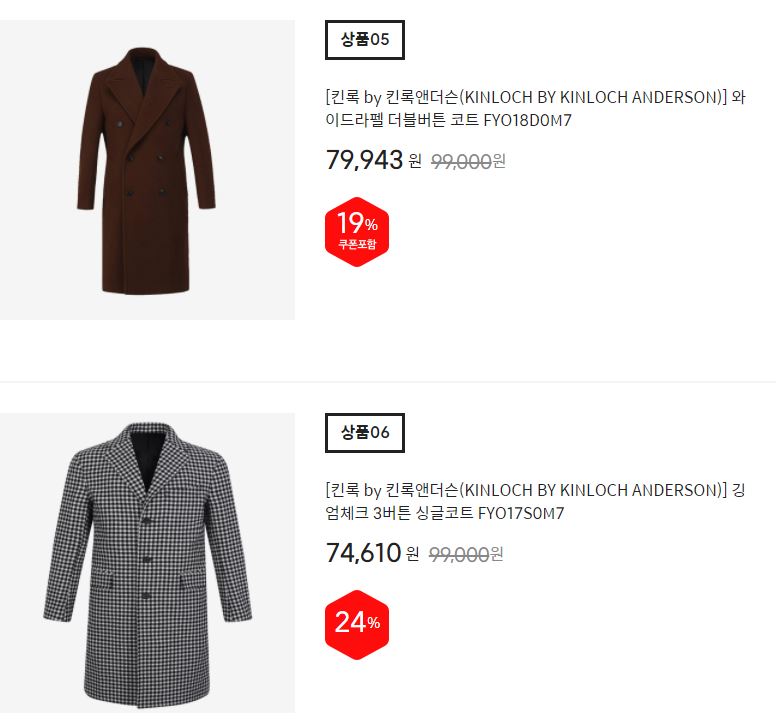Click the 원 currency unit beside 74,610

413,554
